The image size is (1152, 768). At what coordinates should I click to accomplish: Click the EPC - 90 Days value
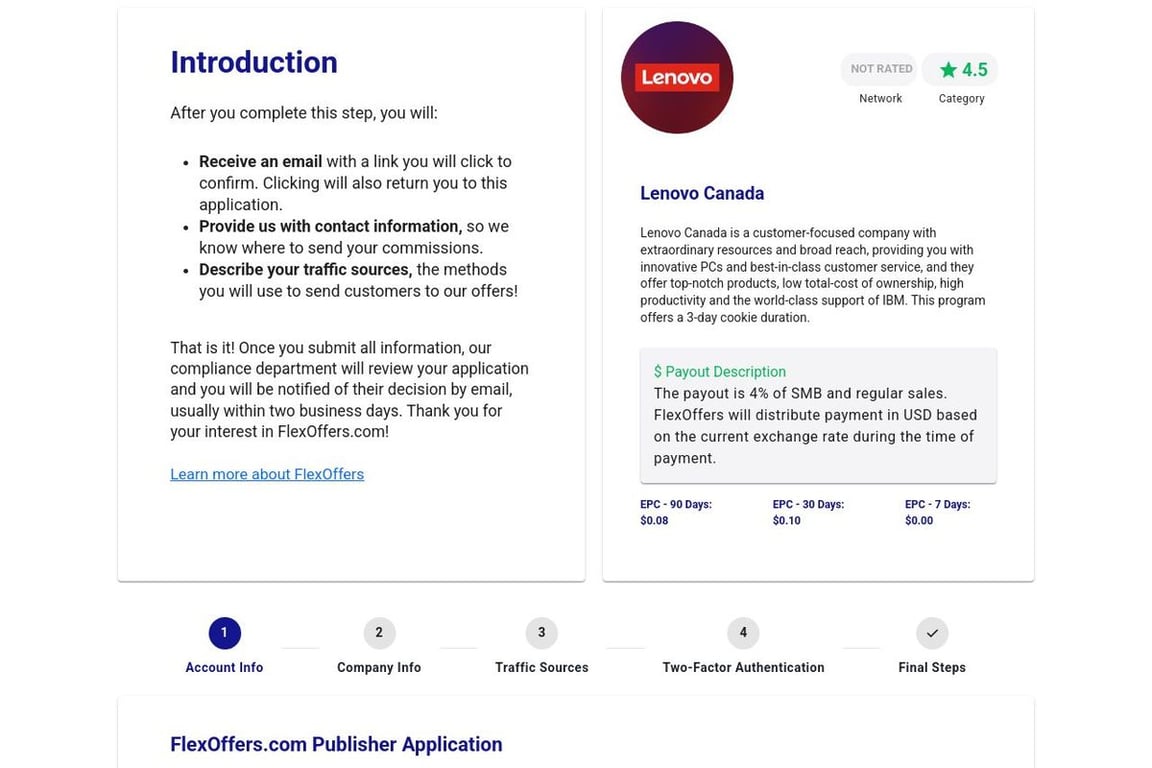654,521
